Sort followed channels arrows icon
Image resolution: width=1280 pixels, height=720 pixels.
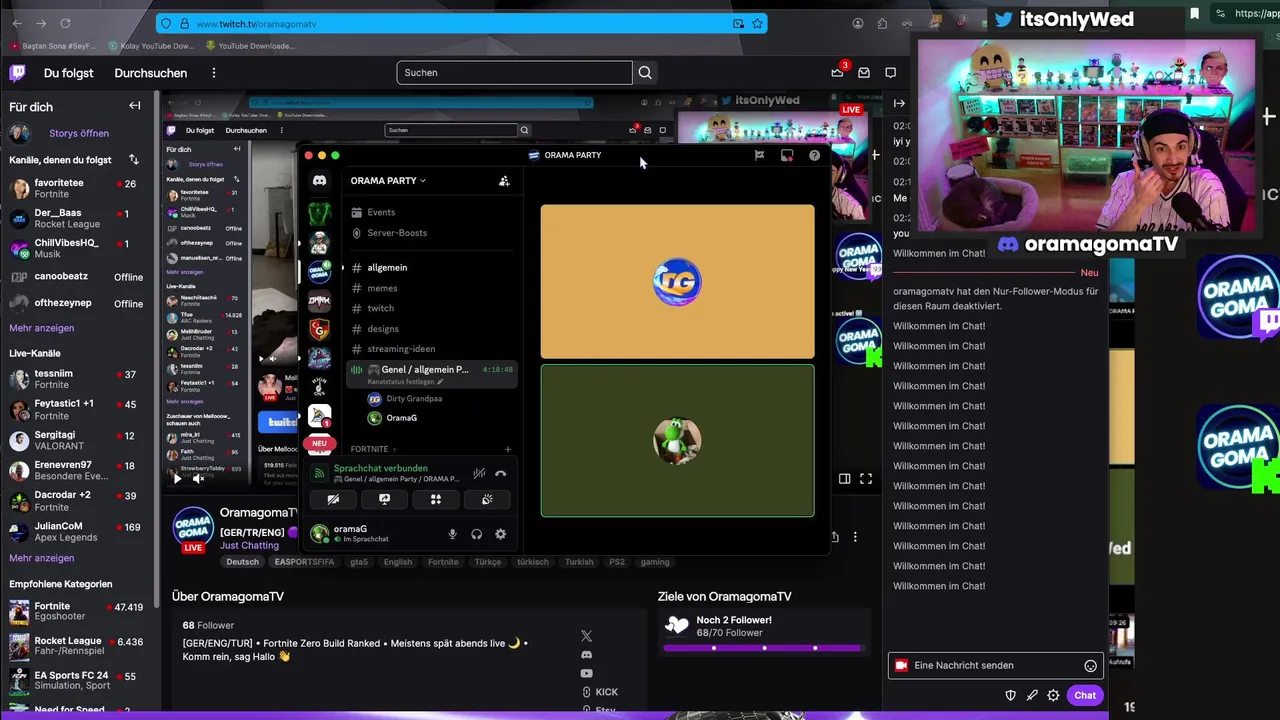(x=134, y=160)
